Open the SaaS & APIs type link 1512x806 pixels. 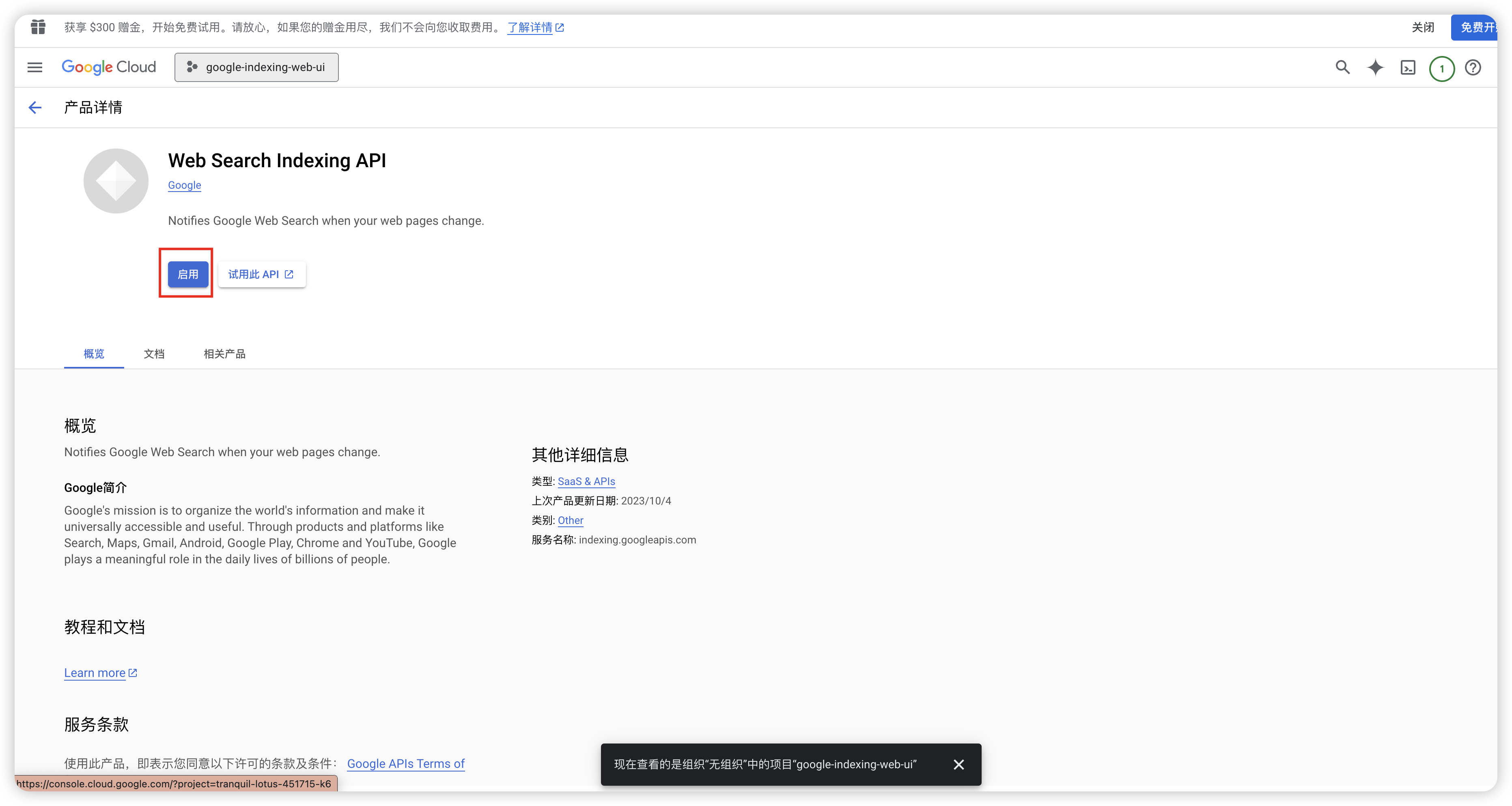click(586, 481)
